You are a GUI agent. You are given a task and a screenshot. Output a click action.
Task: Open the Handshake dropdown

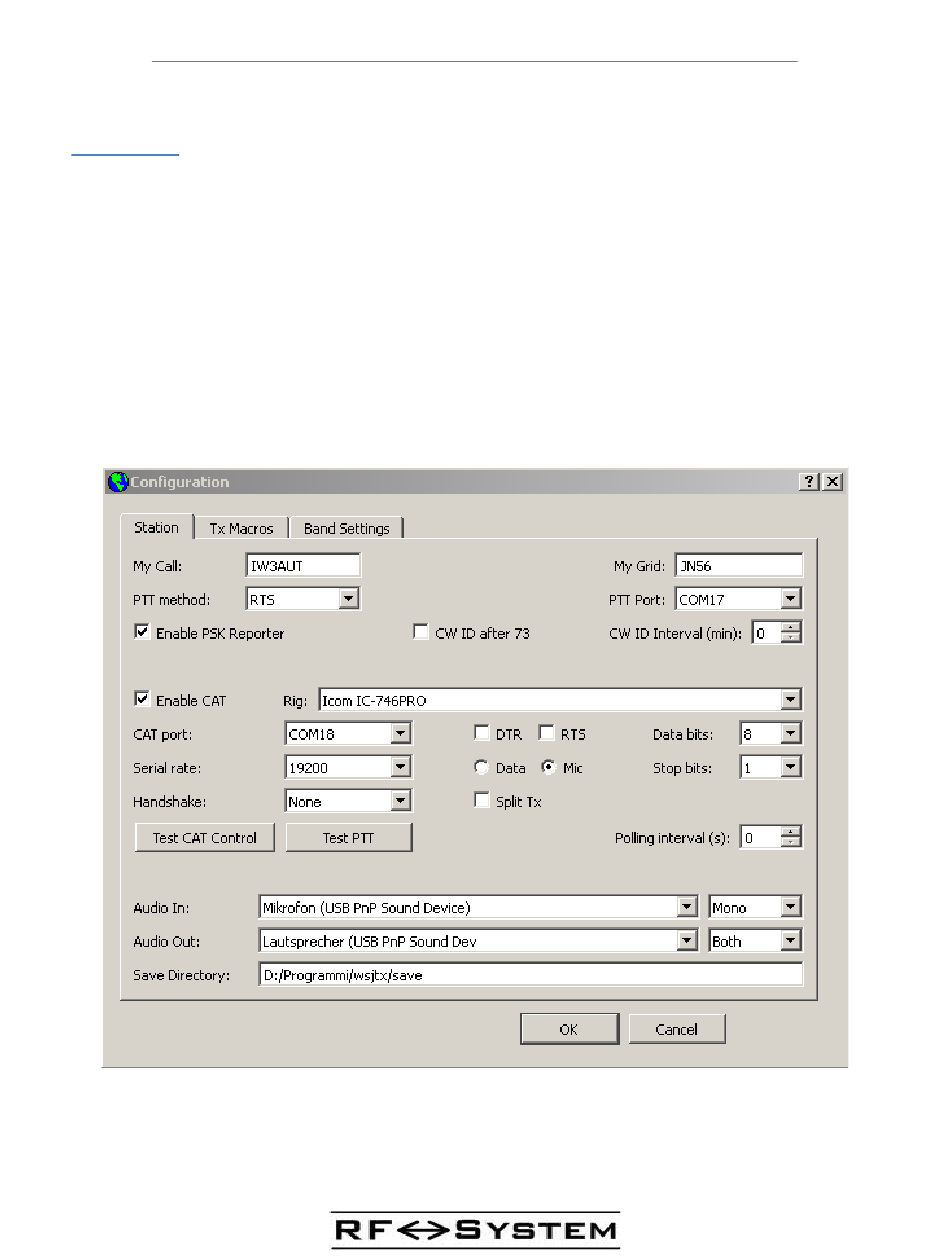point(349,801)
